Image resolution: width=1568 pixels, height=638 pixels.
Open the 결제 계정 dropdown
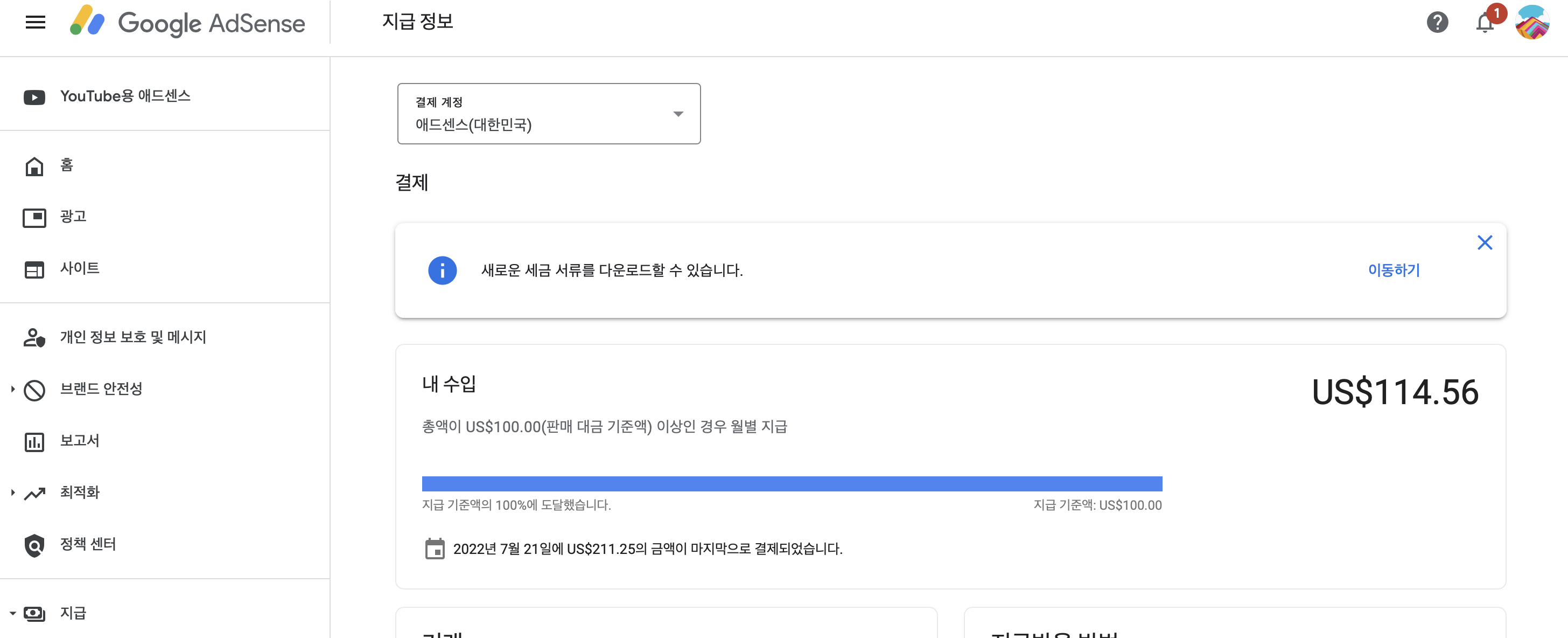click(x=549, y=114)
